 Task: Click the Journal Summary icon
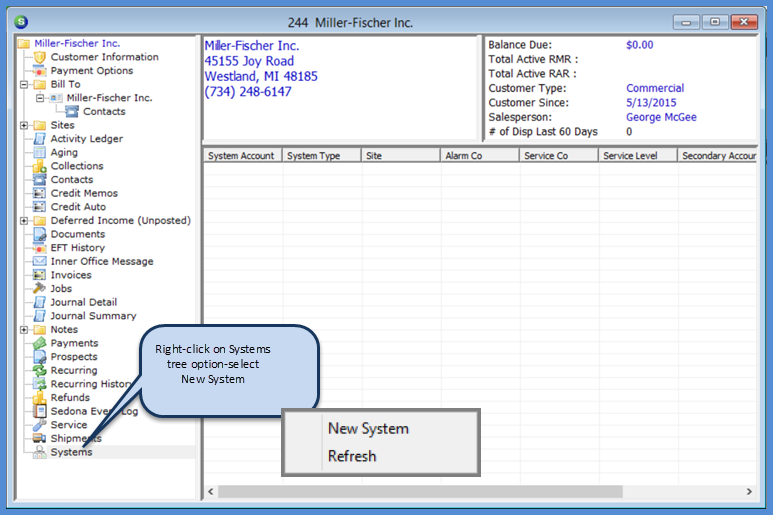pyautogui.click(x=39, y=316)
